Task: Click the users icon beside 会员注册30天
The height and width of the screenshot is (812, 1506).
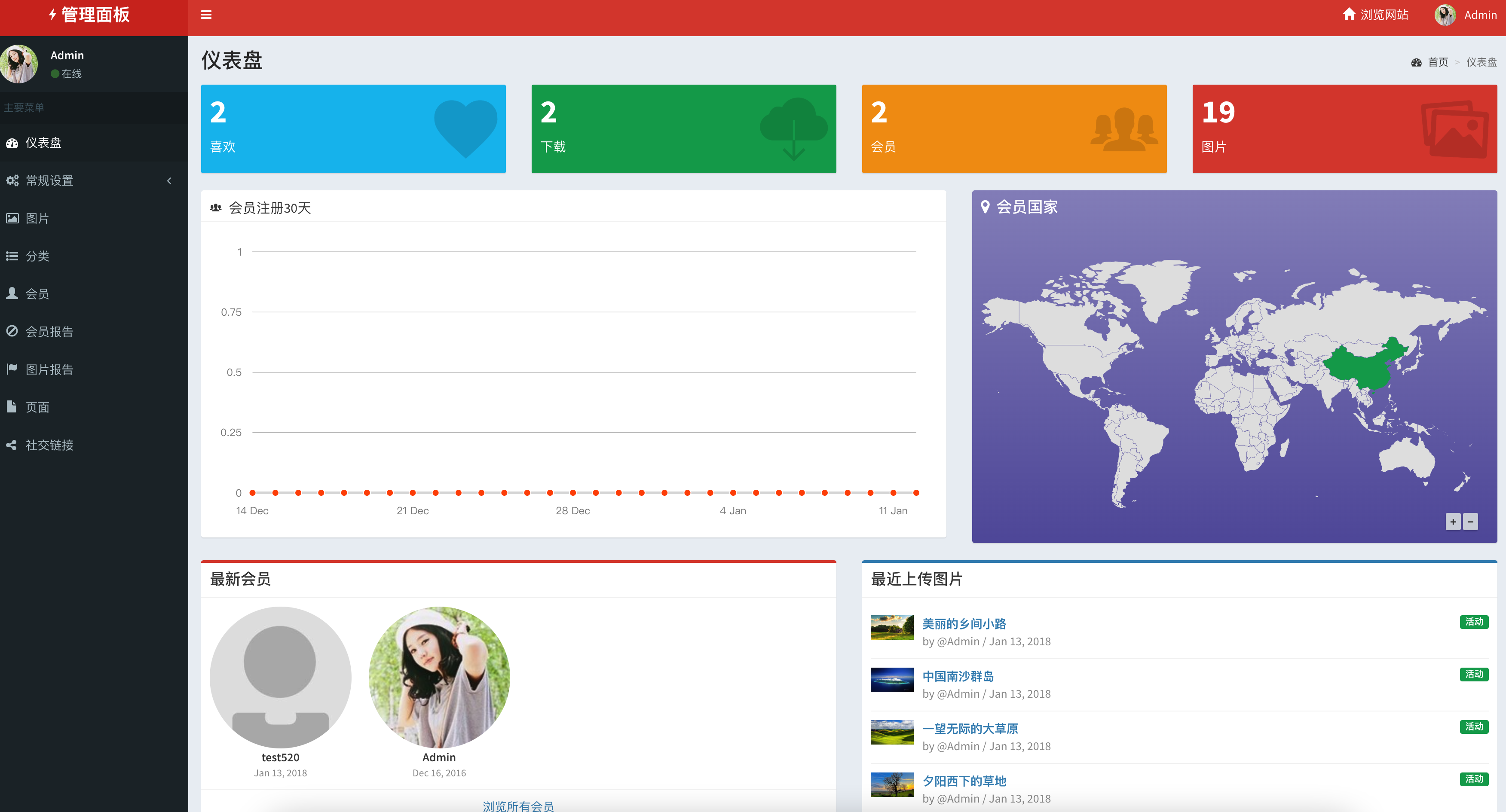Action: point(216,208)
